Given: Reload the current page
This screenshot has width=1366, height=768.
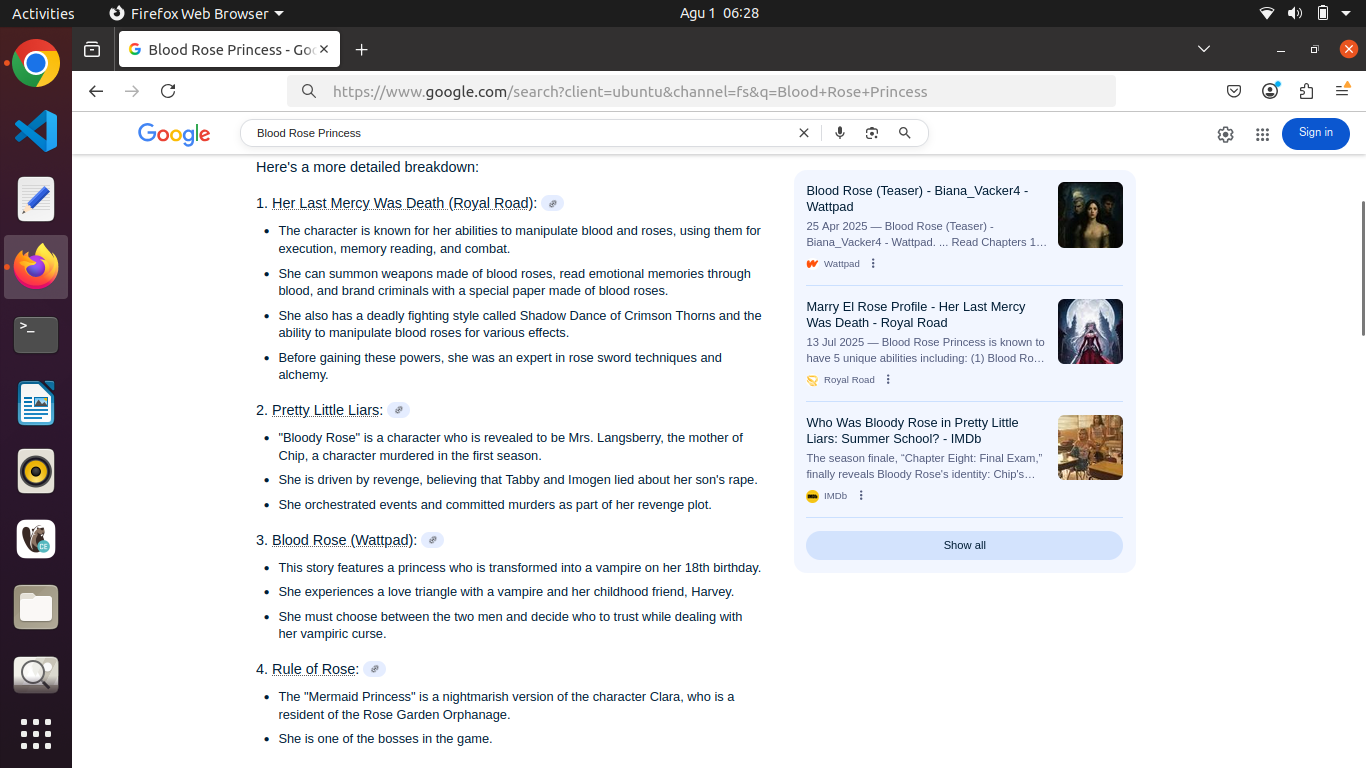Looking at the screenshot, I should (x=168, y=91).
